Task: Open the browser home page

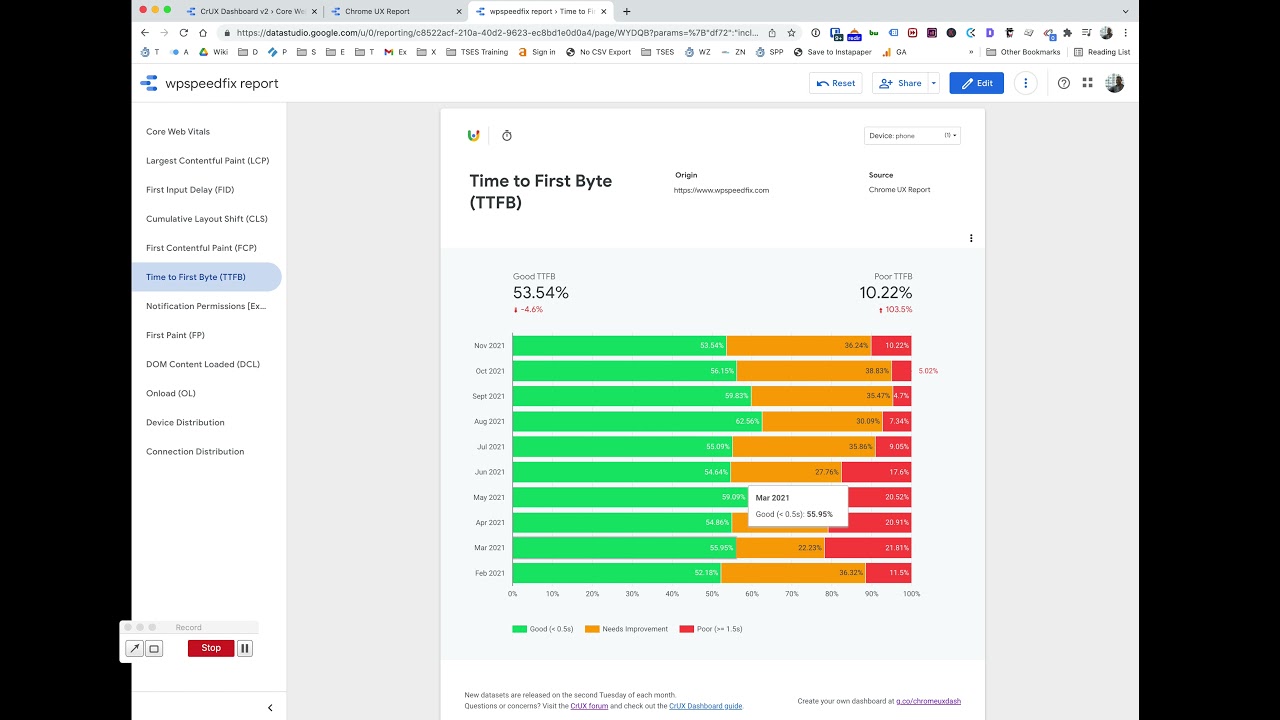Action: pyautogui.click(x=203, y=32)
